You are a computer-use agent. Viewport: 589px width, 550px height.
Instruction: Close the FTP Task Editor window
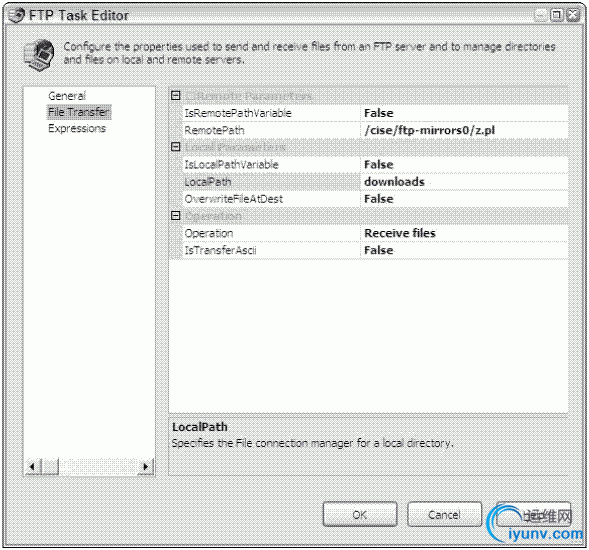(x=573, y=15)
